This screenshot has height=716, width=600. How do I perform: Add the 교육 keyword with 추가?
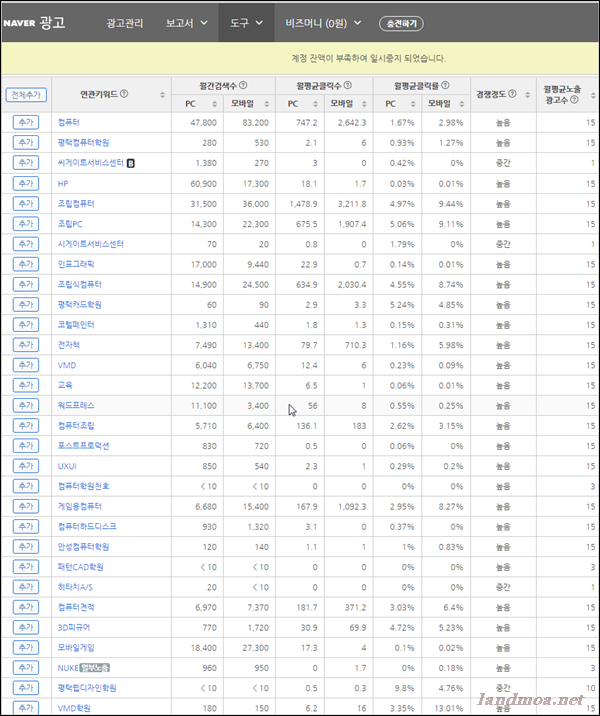coord(26,385)
